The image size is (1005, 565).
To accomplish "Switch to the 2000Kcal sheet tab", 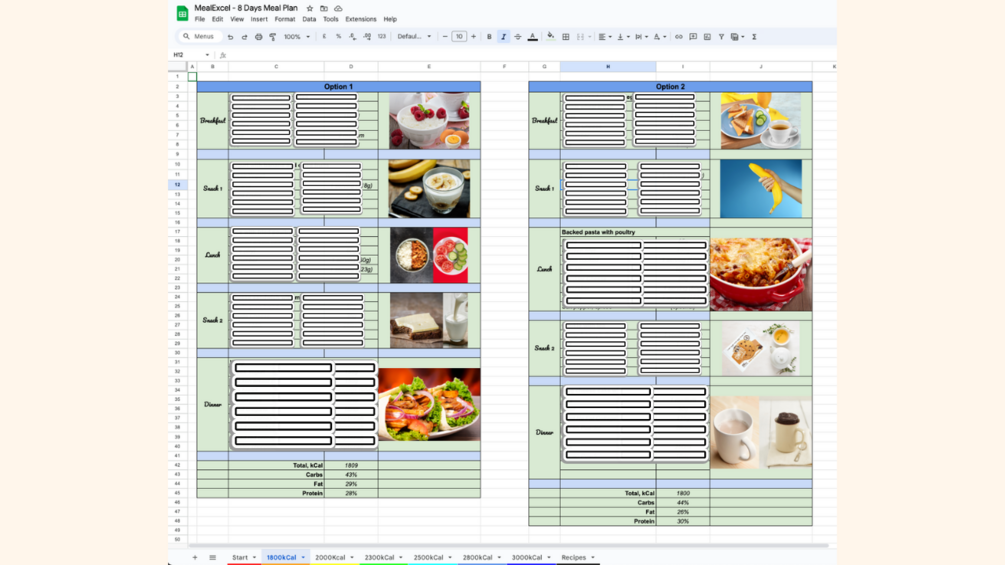I will coord(330,557).
